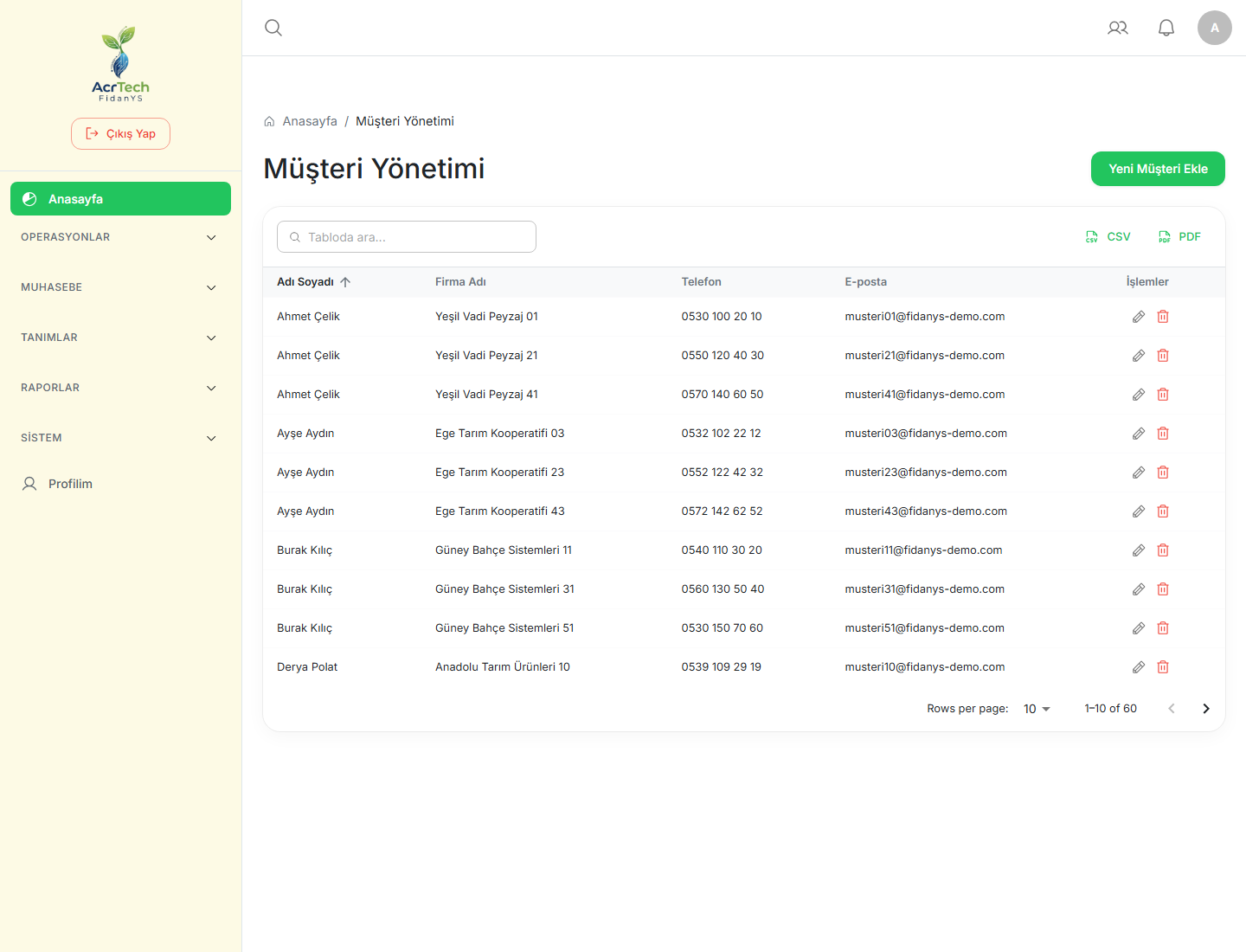Expand the SİSTEM sidebar section
Viewport: 1246px width, 952px height.
click(x=120, y=438)
